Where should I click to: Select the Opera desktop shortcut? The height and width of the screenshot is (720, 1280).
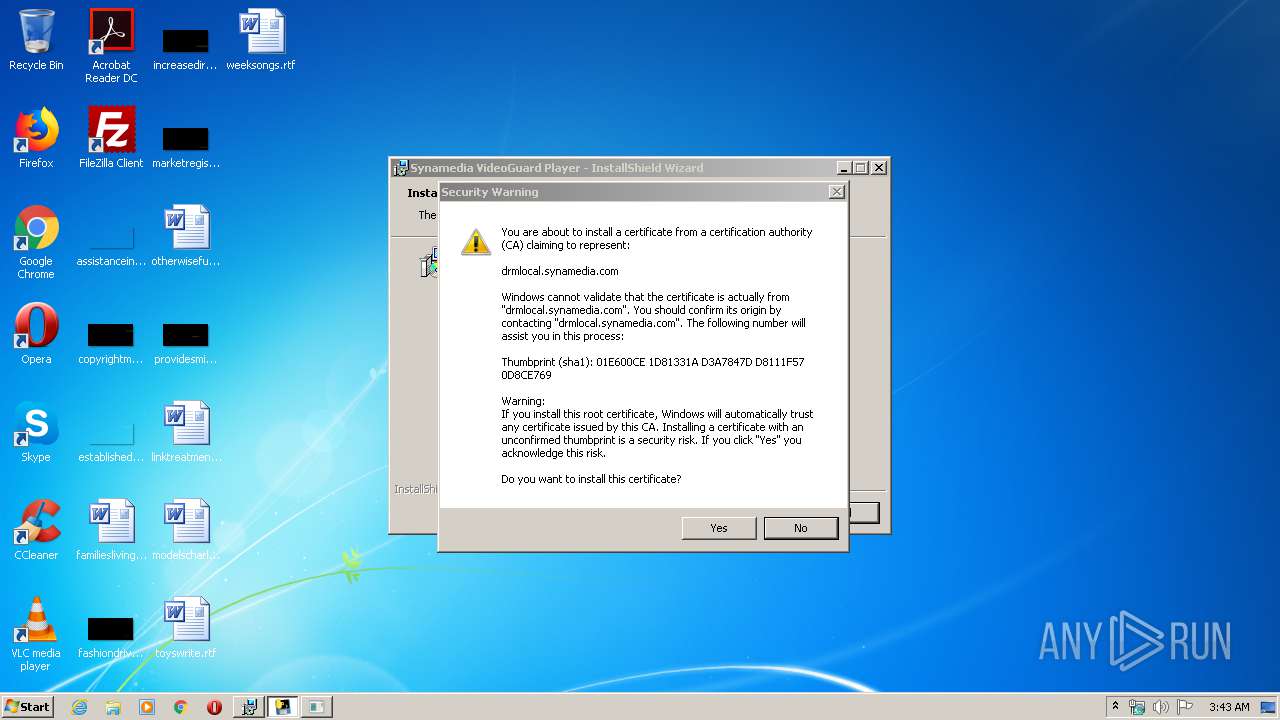coord(36,334)
